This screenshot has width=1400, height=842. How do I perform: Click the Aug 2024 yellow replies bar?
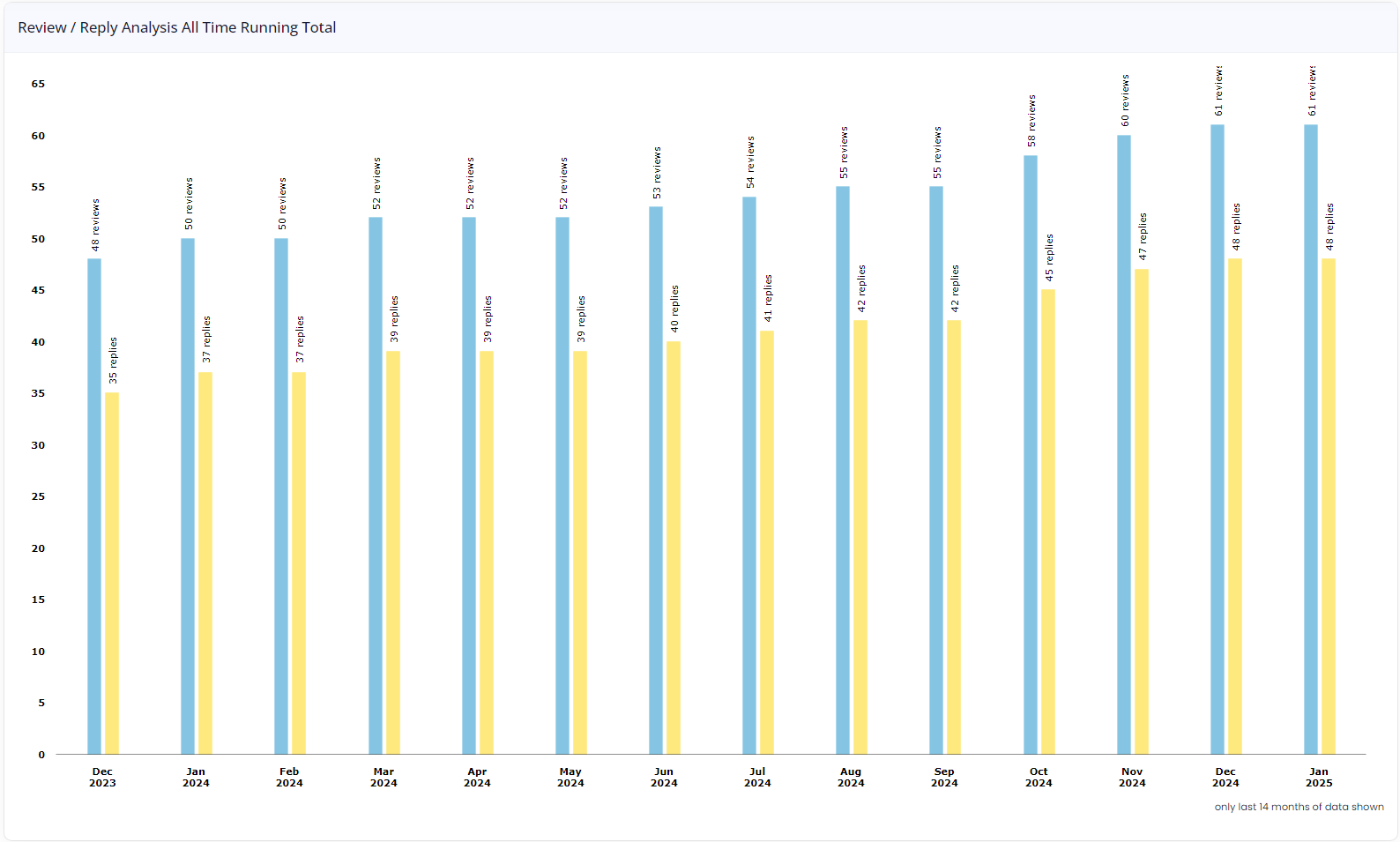[860, 537]
